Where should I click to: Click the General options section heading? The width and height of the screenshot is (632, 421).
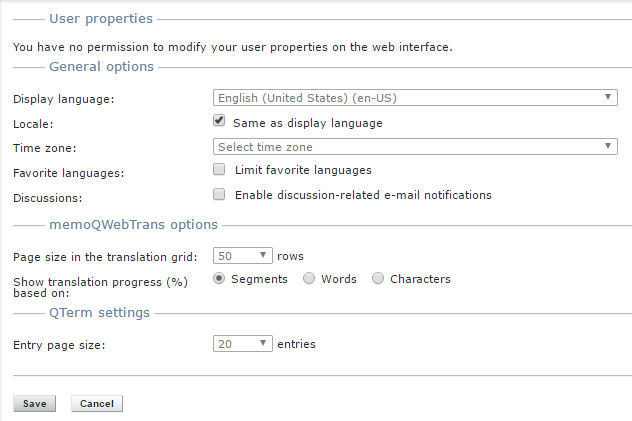point(101,67)
